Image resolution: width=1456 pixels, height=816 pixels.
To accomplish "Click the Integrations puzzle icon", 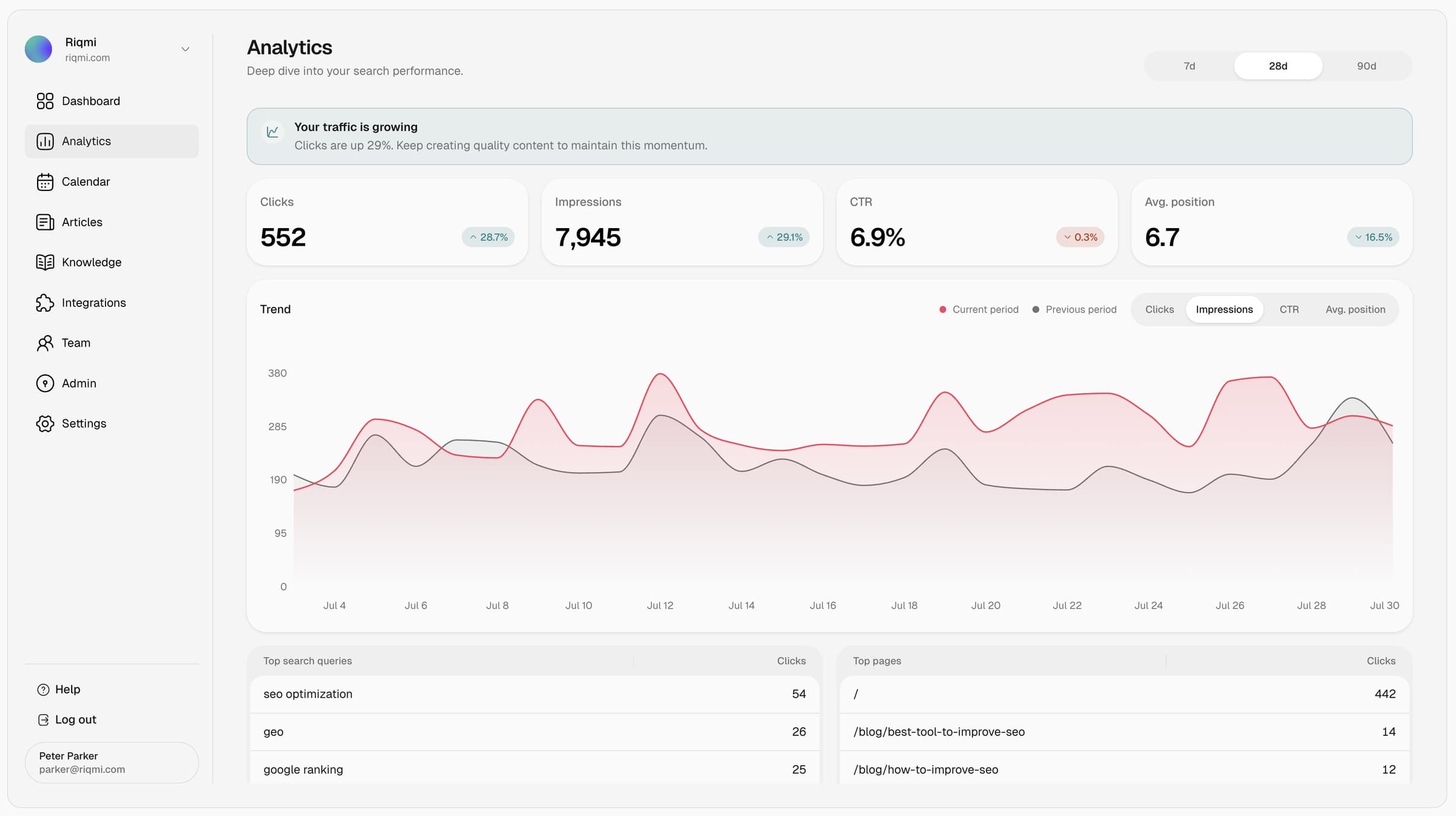I will (x=45, y=303).
